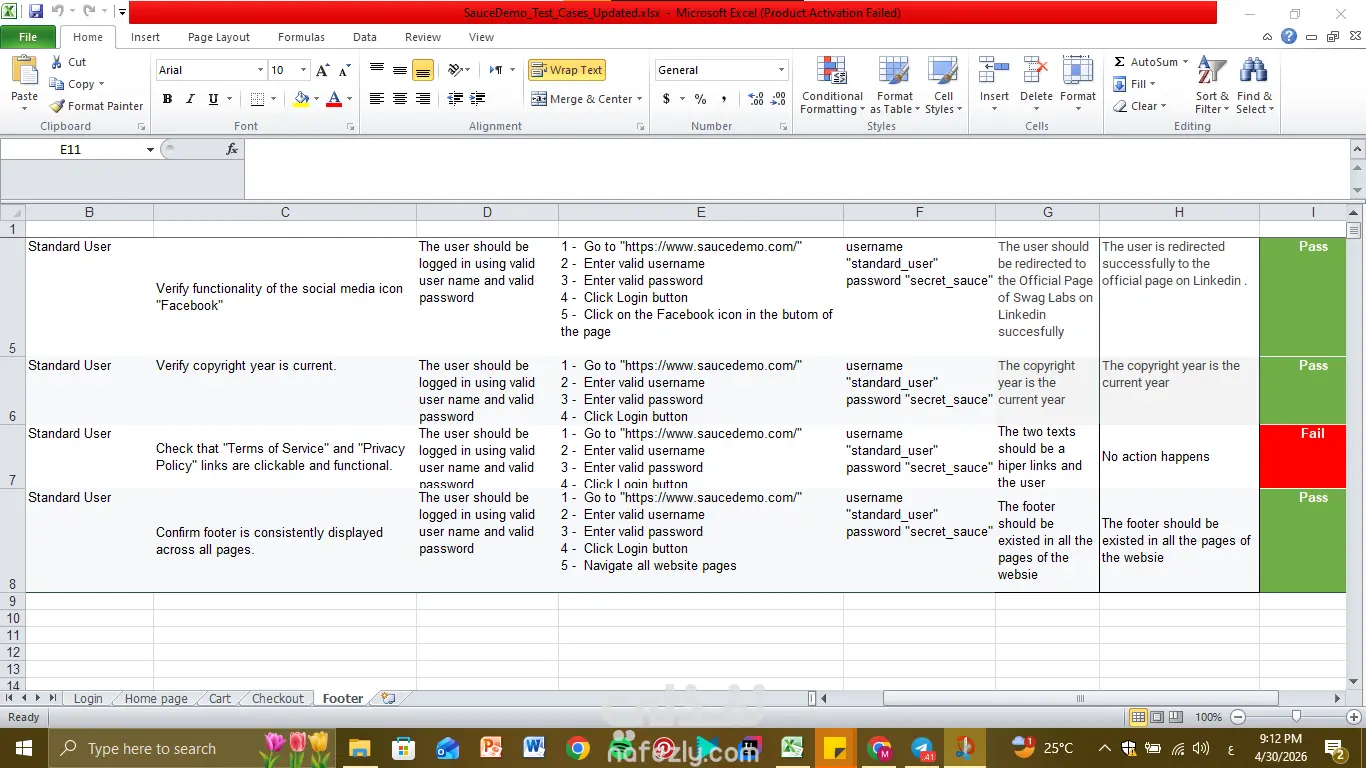Image resolution: width=1366 pixels, height=768 pixels.
Task: Expand the Copy dropdown arrow
Action: coord(101,84)
